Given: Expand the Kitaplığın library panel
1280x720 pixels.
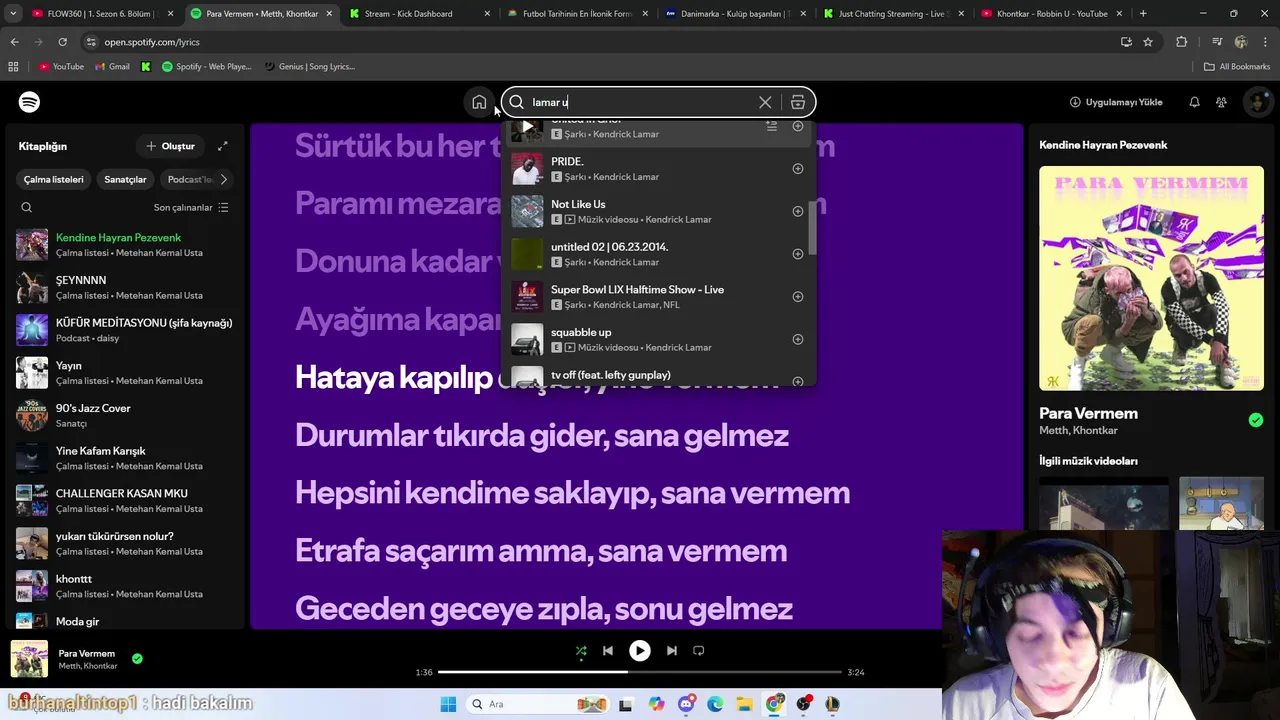Looking at the screenshot, I should click(223, 146).
